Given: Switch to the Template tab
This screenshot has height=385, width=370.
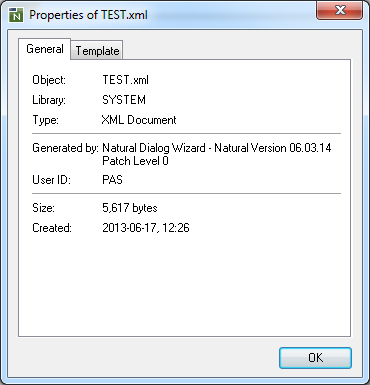Looking at the screenshot, I should click(97, 51).
